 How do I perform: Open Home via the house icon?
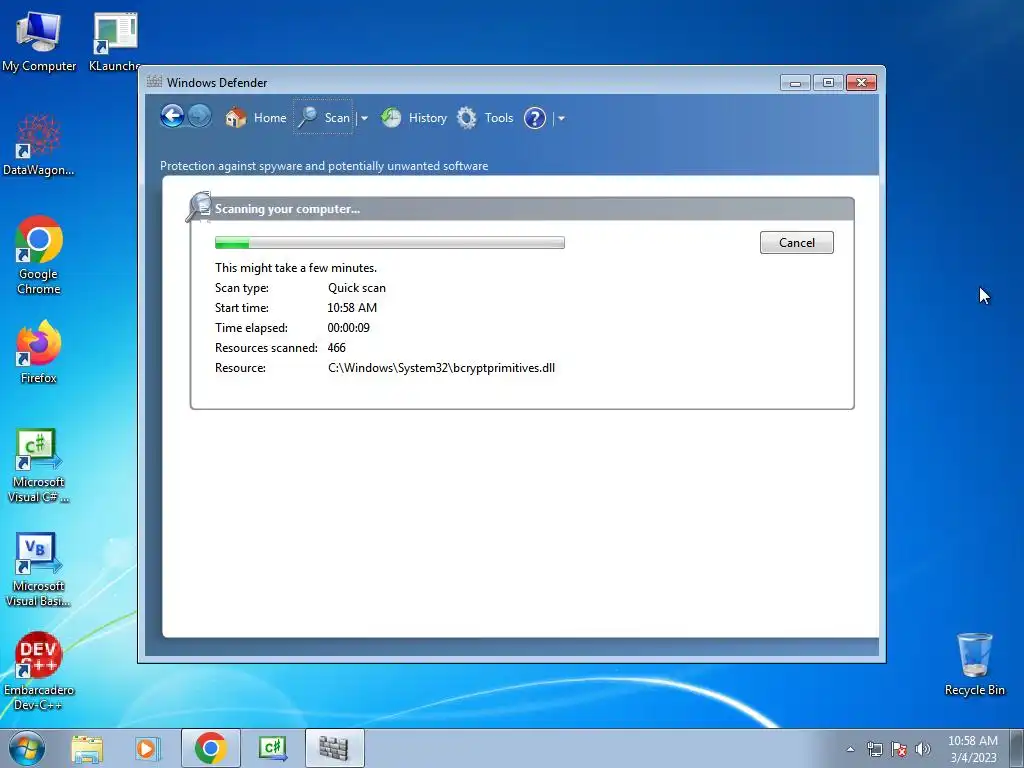point(236,118)
